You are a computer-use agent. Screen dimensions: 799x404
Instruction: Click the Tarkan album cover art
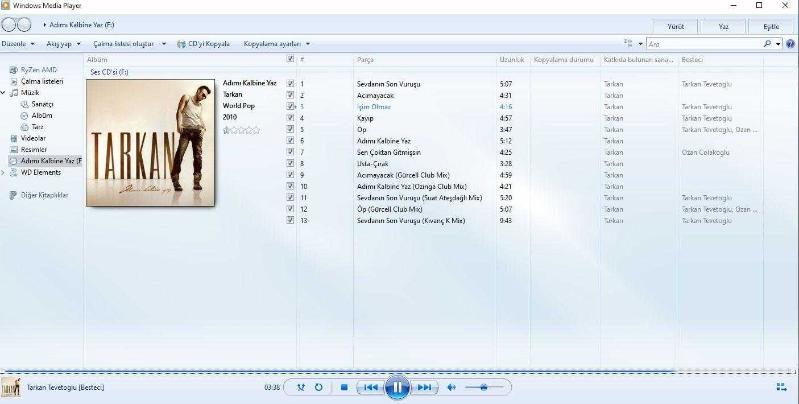(x=151, y=143)
